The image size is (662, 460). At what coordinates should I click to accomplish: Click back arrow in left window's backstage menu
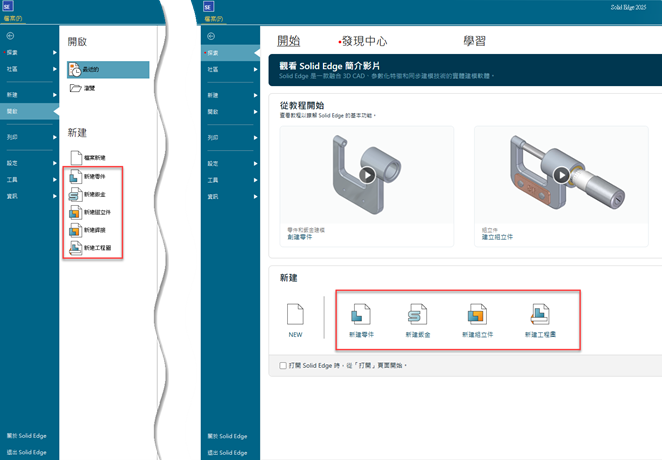(x=10, y=36)
